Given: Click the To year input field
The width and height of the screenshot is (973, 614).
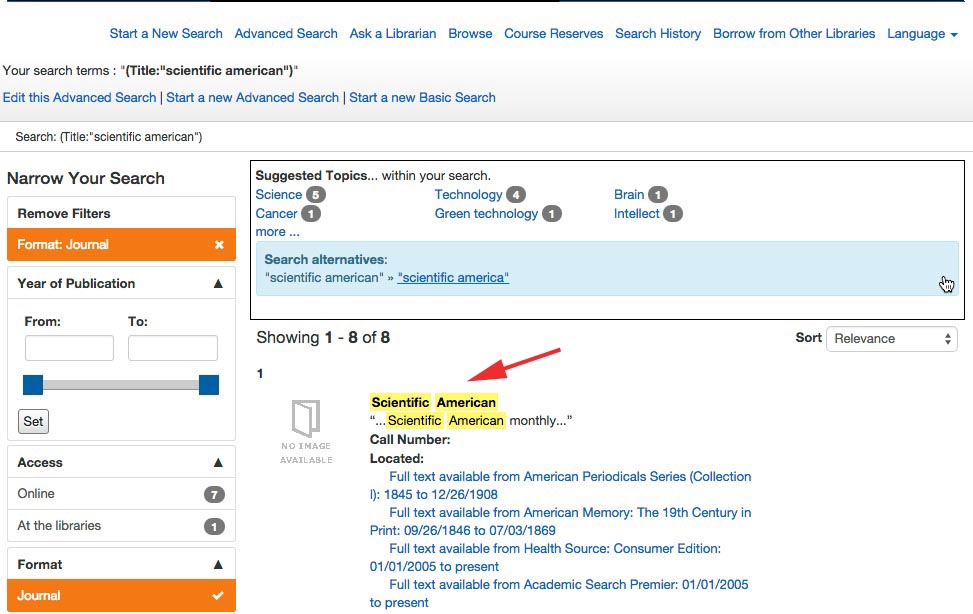Looking at the screenshot, I should 173,348.
